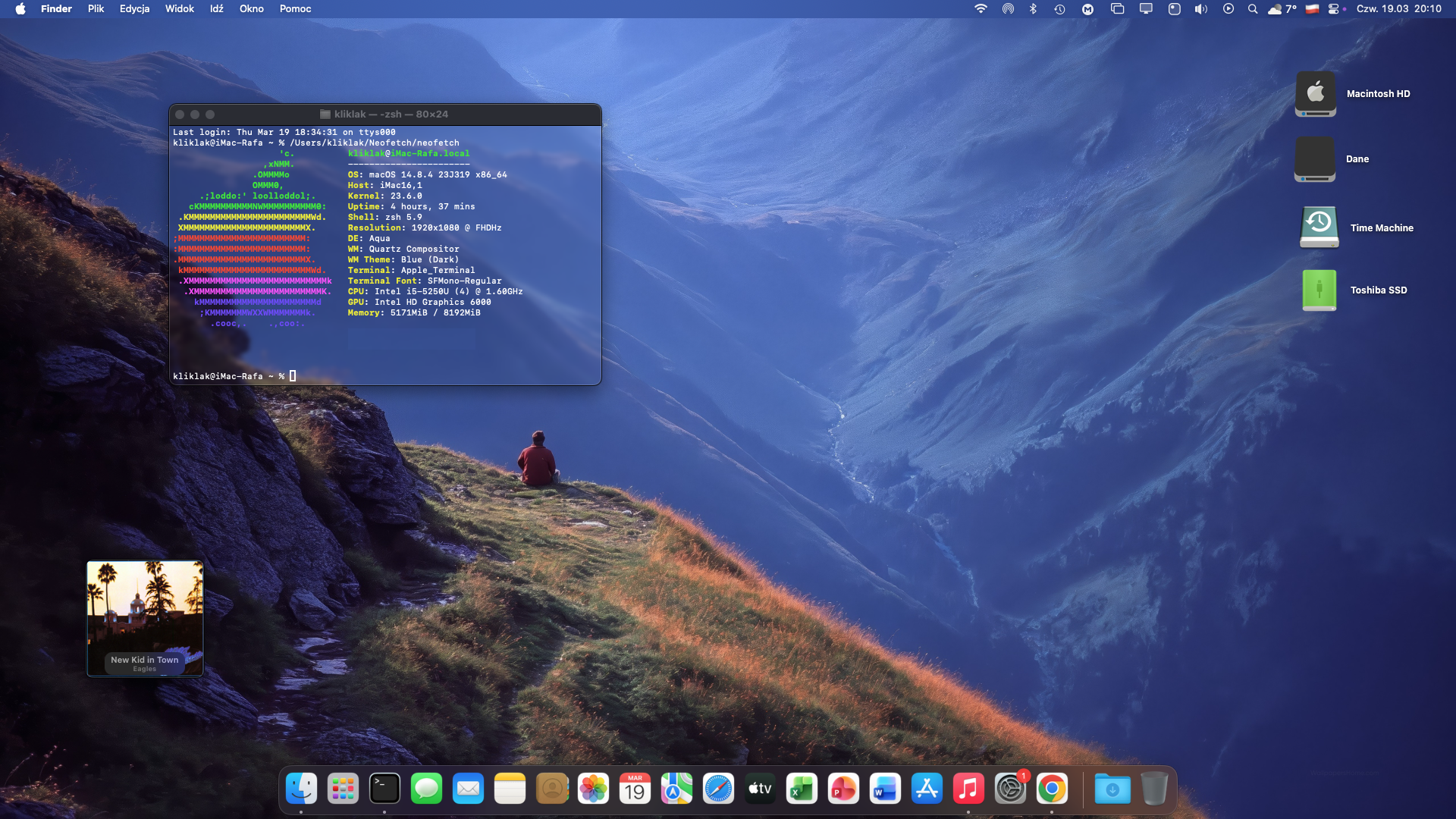Open the Polish flag input source menu
The height and width of the screenshot is (819, 1456).
coord(1313,9)
